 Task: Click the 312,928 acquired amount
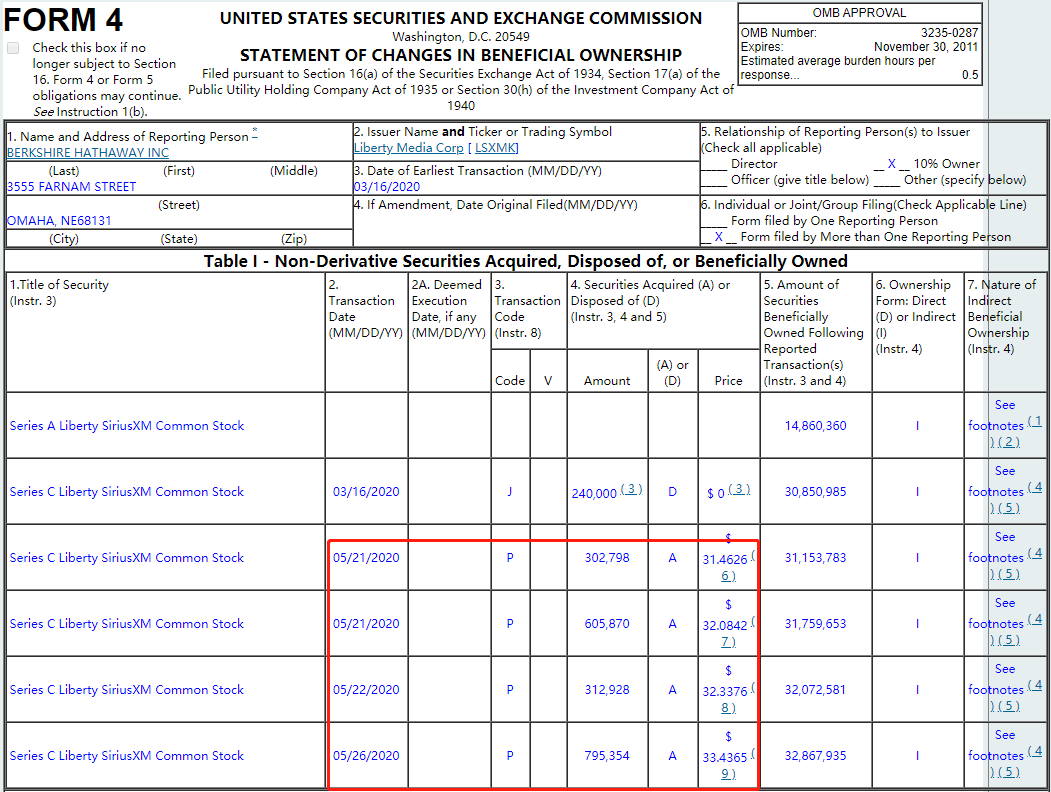pyautogui.click(x=607, y=689)
